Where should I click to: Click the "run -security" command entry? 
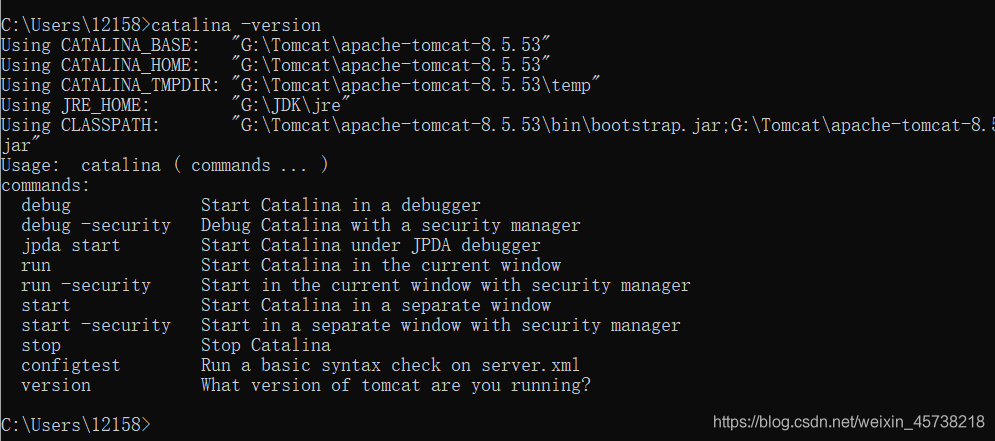(x=85, y=285)
